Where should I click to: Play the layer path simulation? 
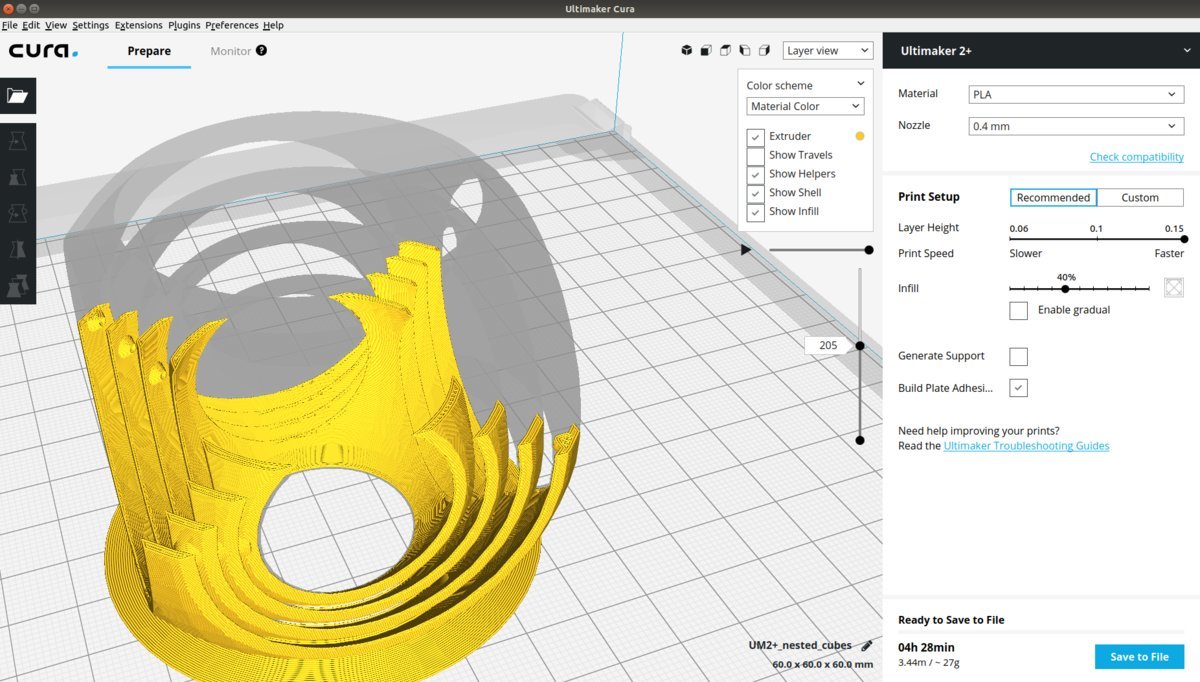pyautogui.click(x=746, y=250)
